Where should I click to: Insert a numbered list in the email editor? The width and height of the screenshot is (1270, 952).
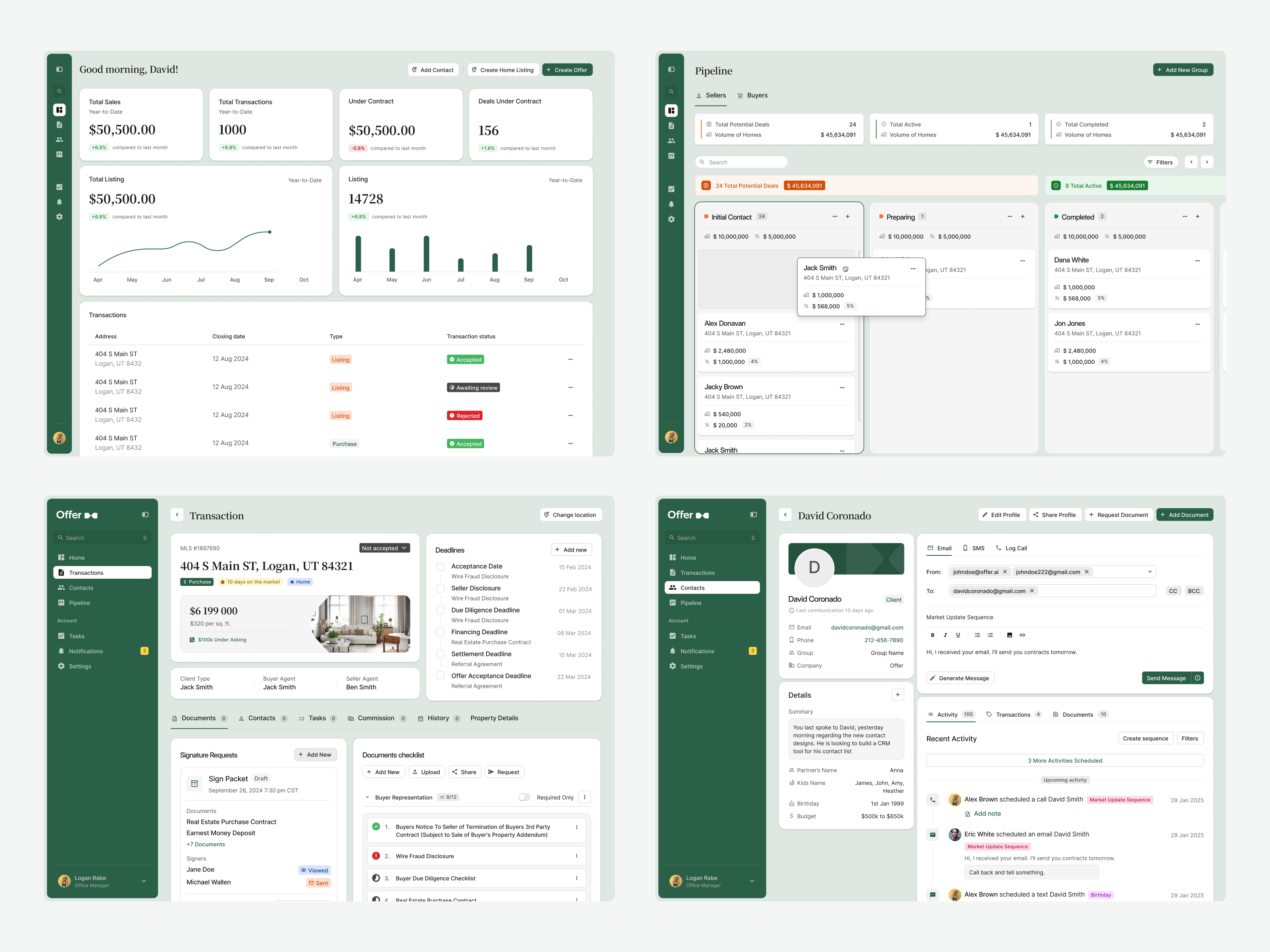(990, 635)
